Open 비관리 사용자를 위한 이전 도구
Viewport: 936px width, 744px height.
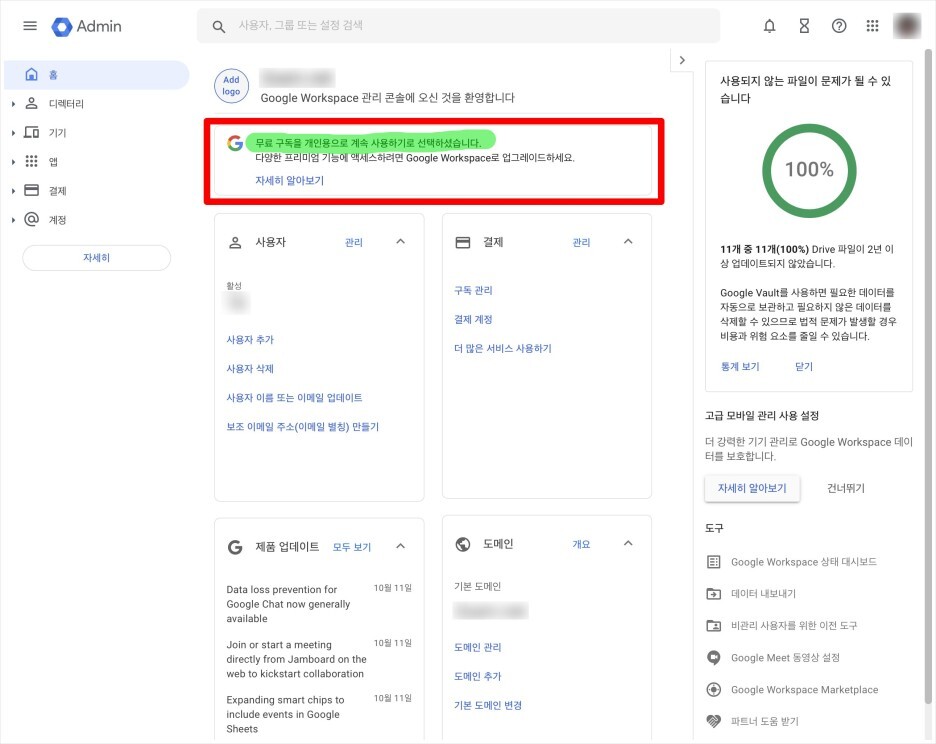tap(782, 626)
